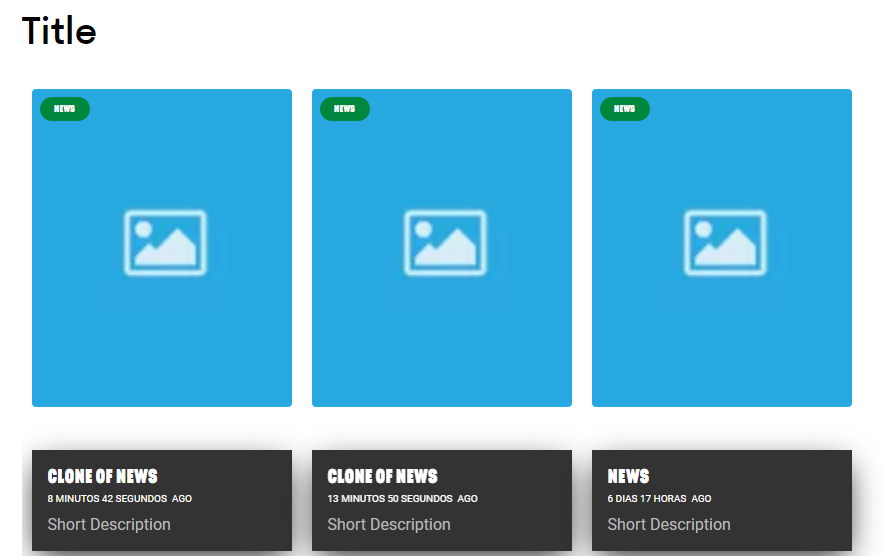Image resolution: width=883 pixels, height=556 pixels.
Task: Click the "6 DIAS 17 HORAS AGO" timestamp
Action: pos(659,499)
